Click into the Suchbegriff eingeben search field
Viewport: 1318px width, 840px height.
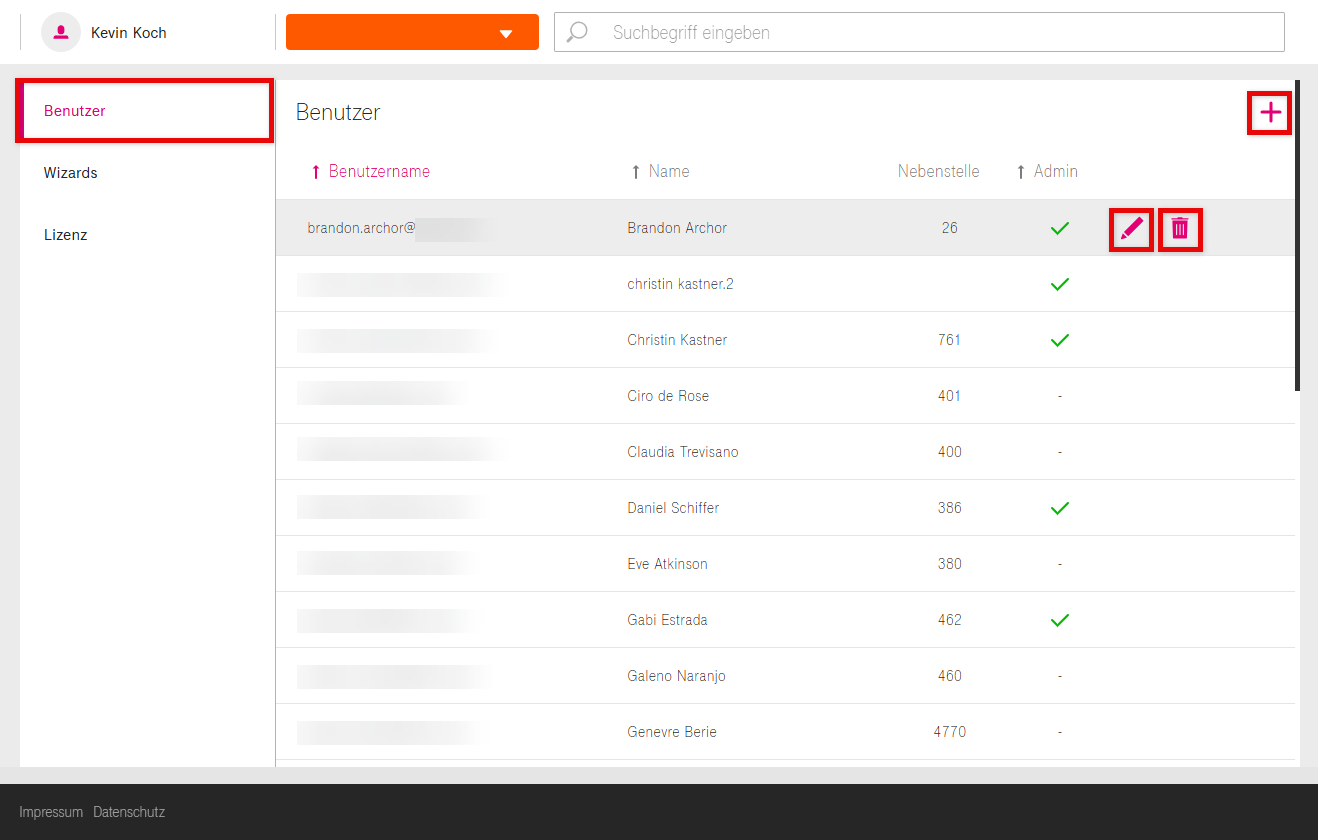[940, 32]
